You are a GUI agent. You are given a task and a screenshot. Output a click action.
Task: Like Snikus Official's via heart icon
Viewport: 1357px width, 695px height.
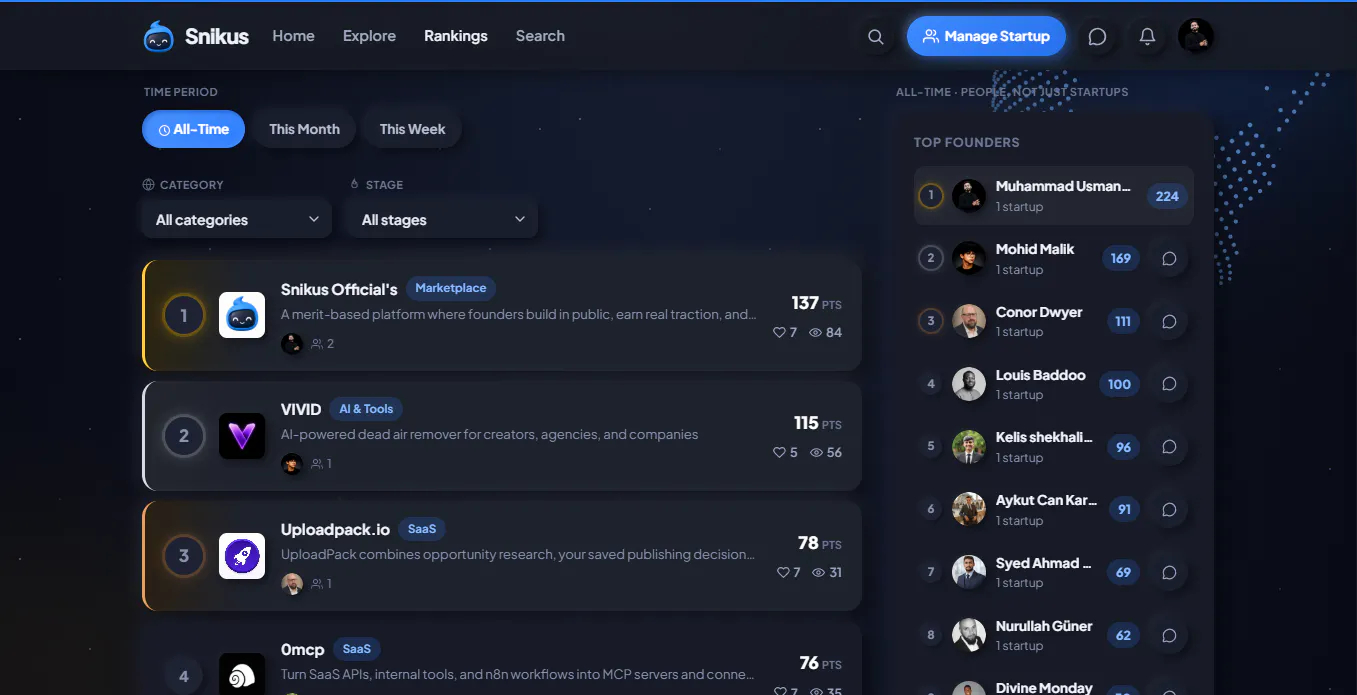pyautogui.click(x=779, y=332)
